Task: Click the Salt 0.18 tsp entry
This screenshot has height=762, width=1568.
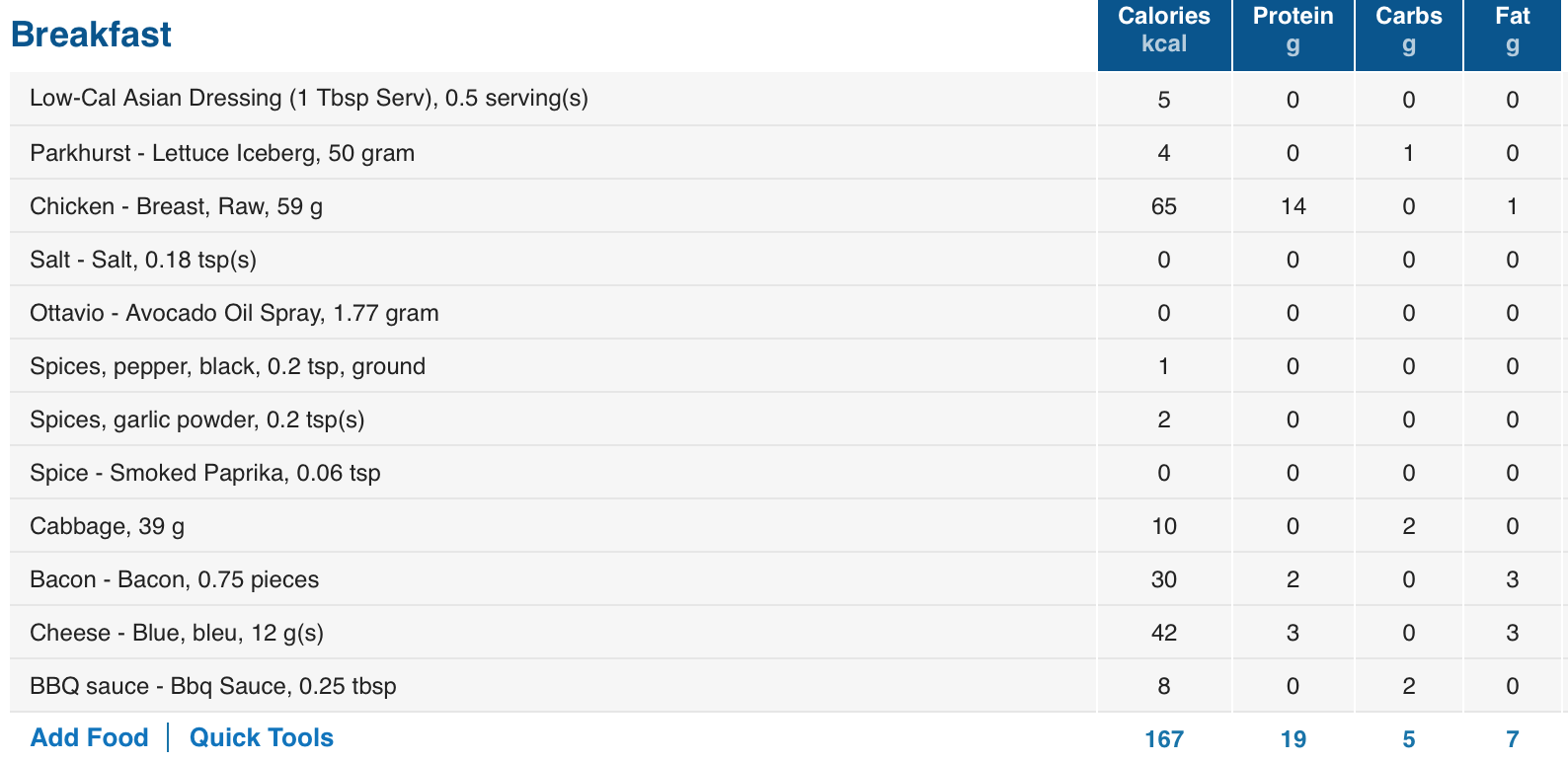Action: coord(143,260)
